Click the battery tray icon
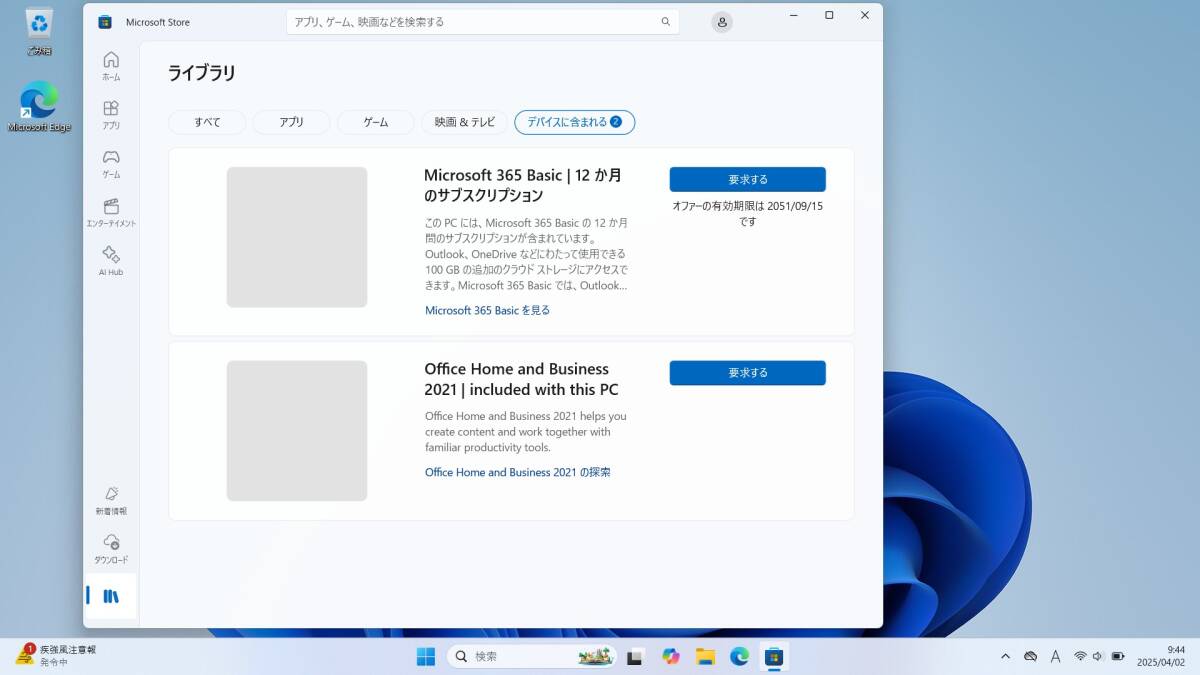 click(x=1118, y=656)
